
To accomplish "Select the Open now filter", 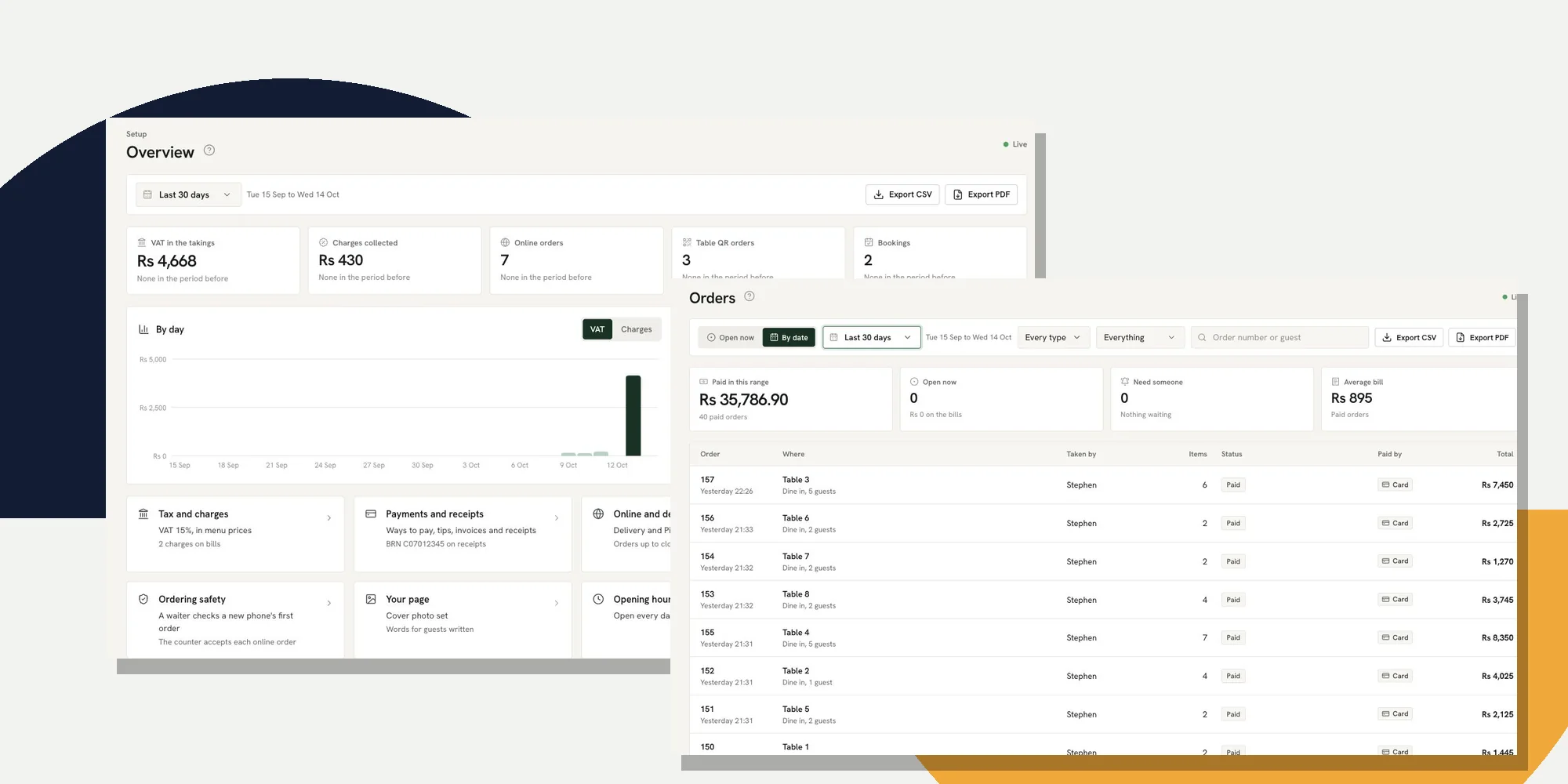I will [730, 338].
